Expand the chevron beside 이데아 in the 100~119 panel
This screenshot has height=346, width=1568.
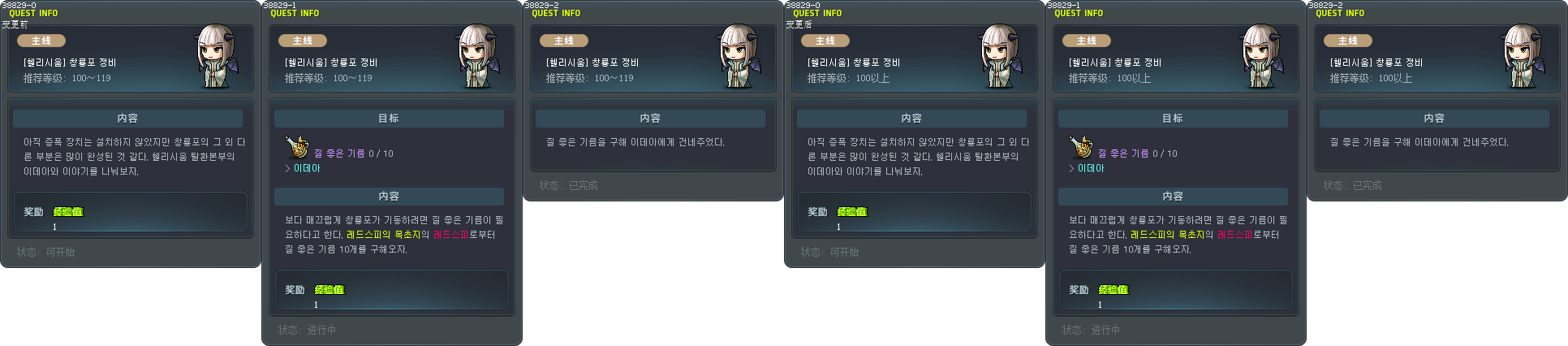287,168
